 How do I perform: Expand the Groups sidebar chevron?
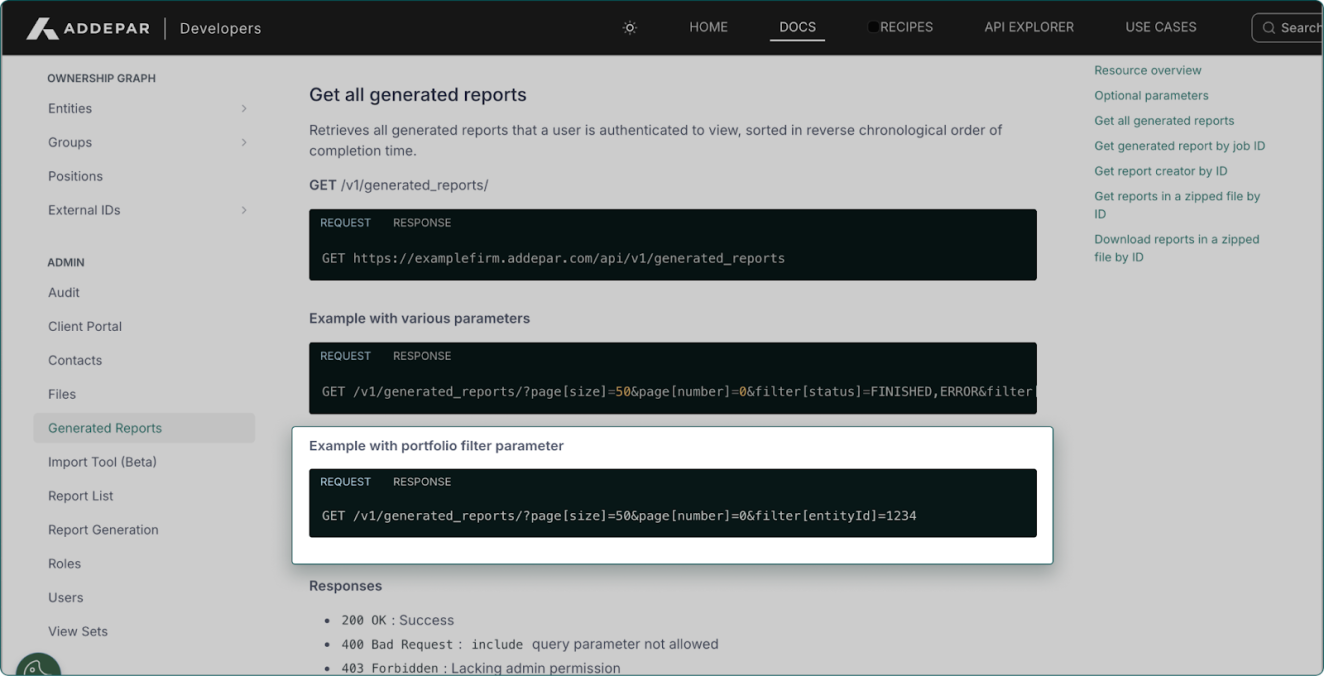[244, 142]
